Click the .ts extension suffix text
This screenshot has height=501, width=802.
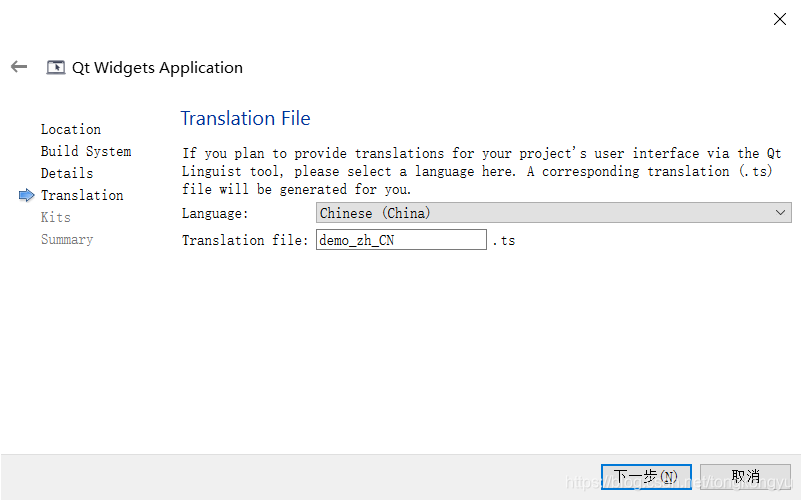[x=504, y=240]
